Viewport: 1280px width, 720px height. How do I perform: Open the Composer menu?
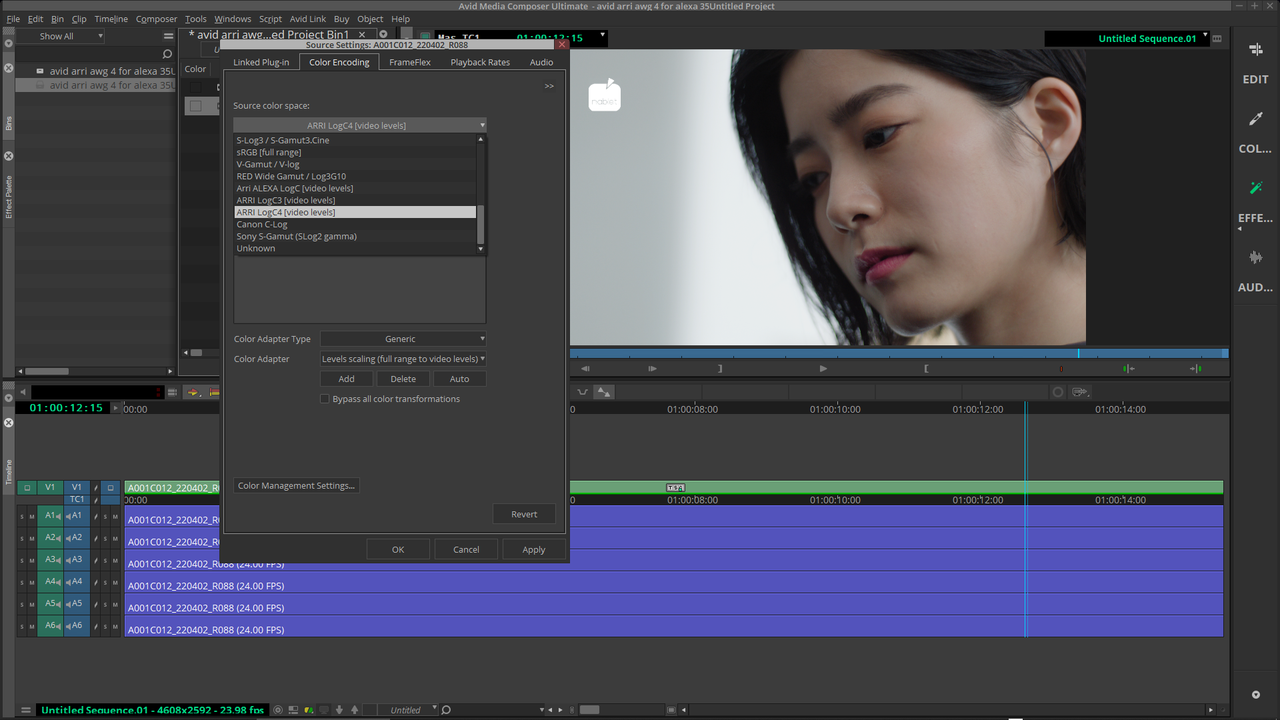tap(156, 19)
